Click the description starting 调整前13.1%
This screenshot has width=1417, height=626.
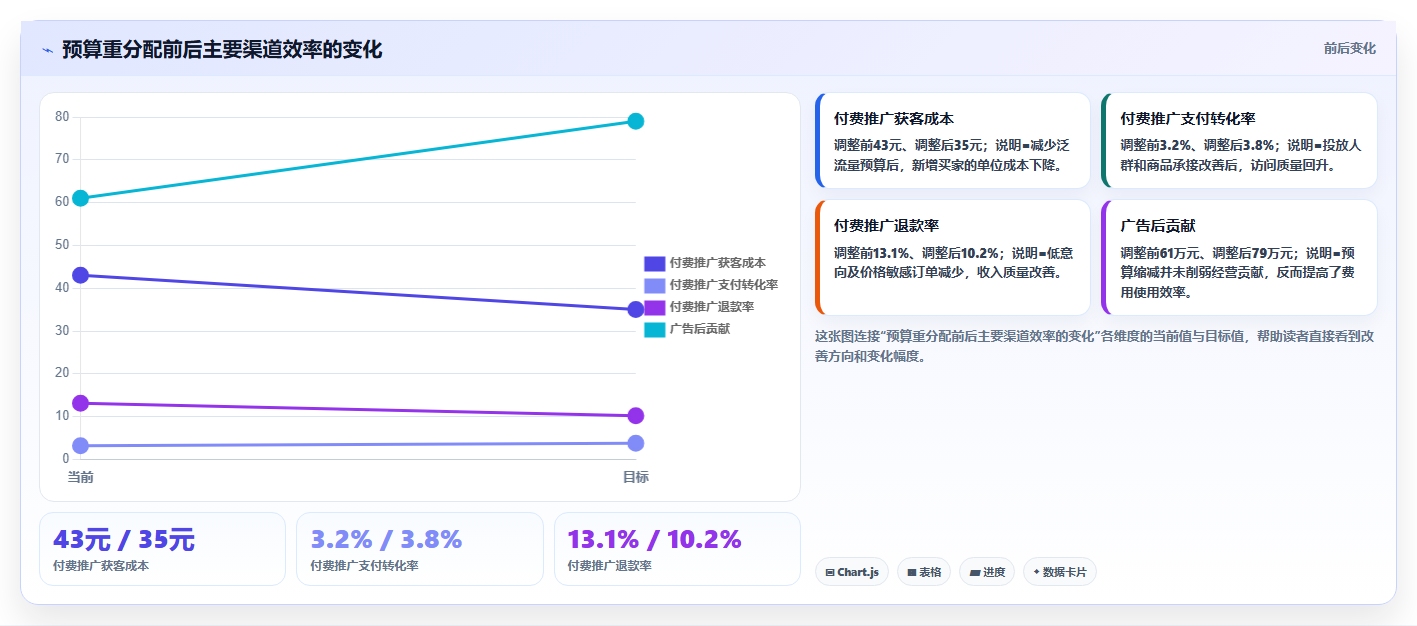point(953,262)
